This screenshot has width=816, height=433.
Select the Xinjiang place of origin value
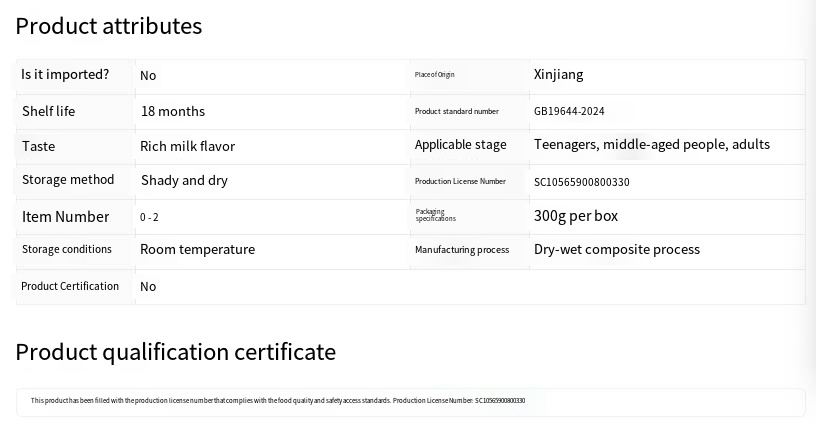click(x=558, y=75)
